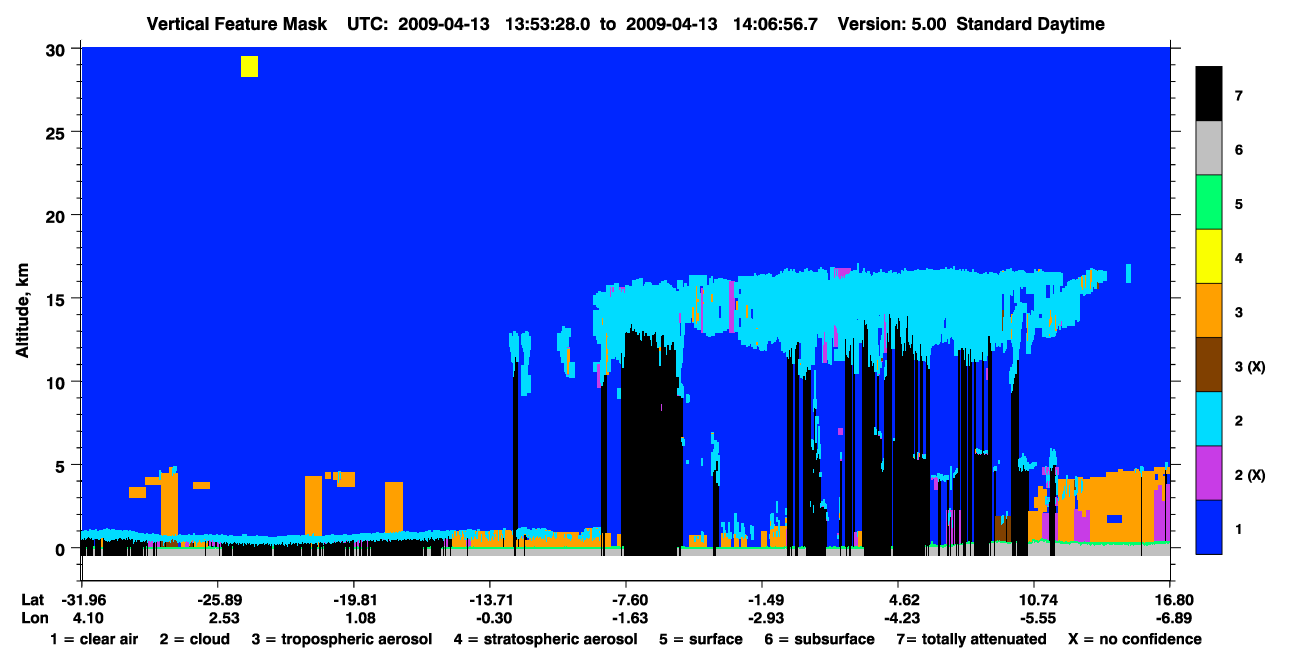Image resolution: width=1300 pixels, height=667 pixels.
Task: Click the "4 = stratospheric aerosol" legend entry
Action: [x=545, y=639]
